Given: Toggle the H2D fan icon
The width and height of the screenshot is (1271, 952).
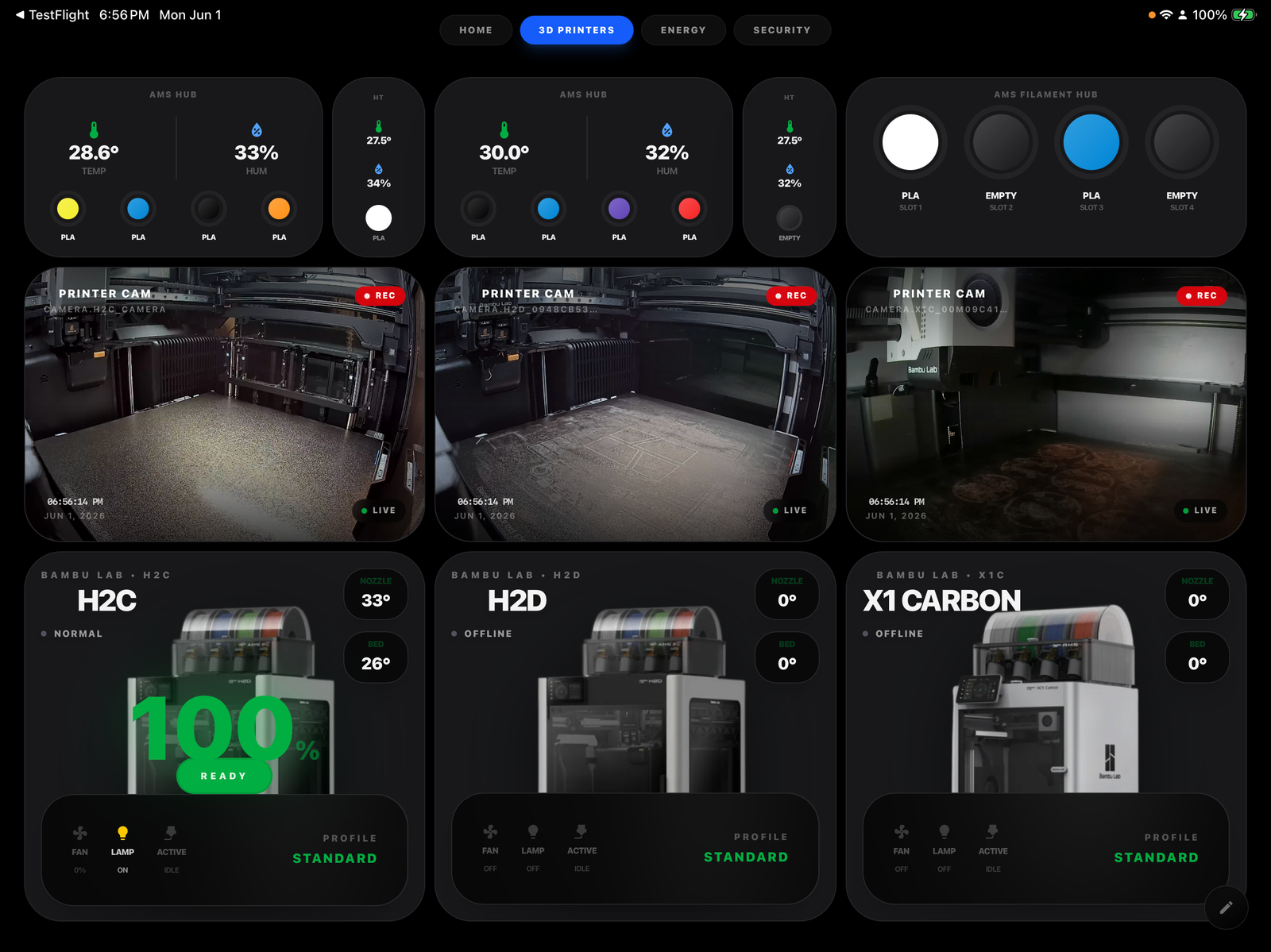Looking at the screenshot, I should [490, 831].
